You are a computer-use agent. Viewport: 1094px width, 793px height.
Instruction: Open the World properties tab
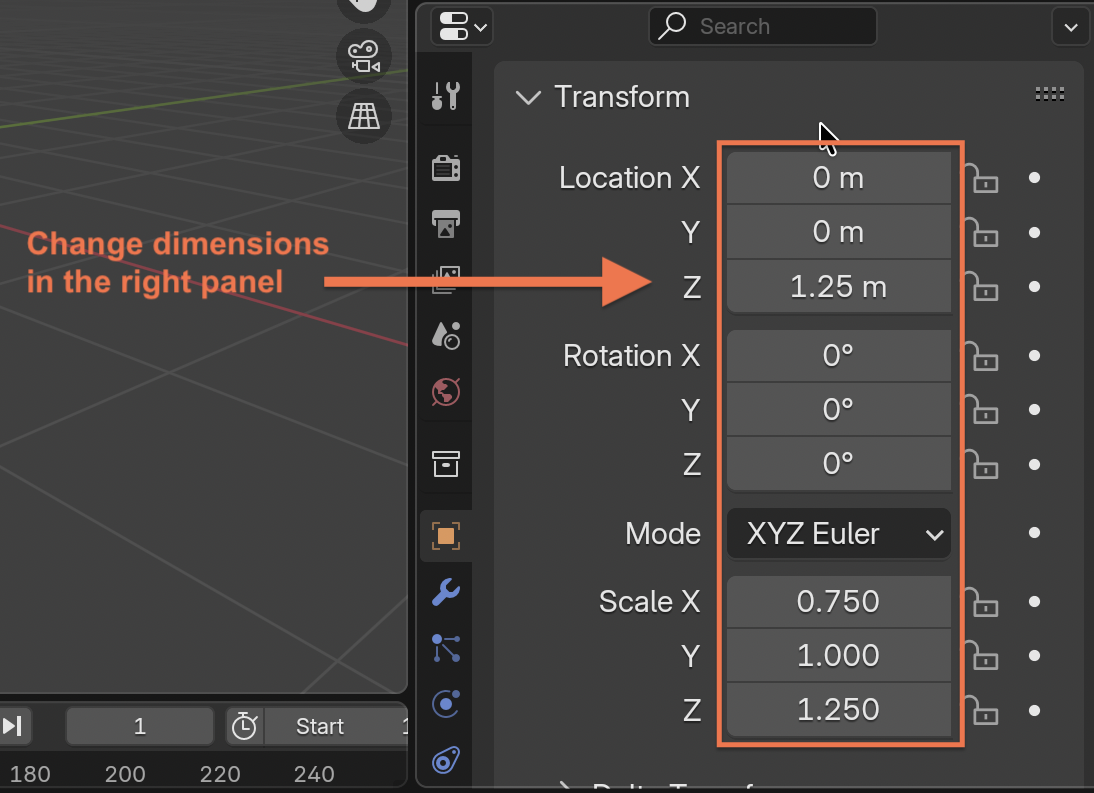pos(445,392)
